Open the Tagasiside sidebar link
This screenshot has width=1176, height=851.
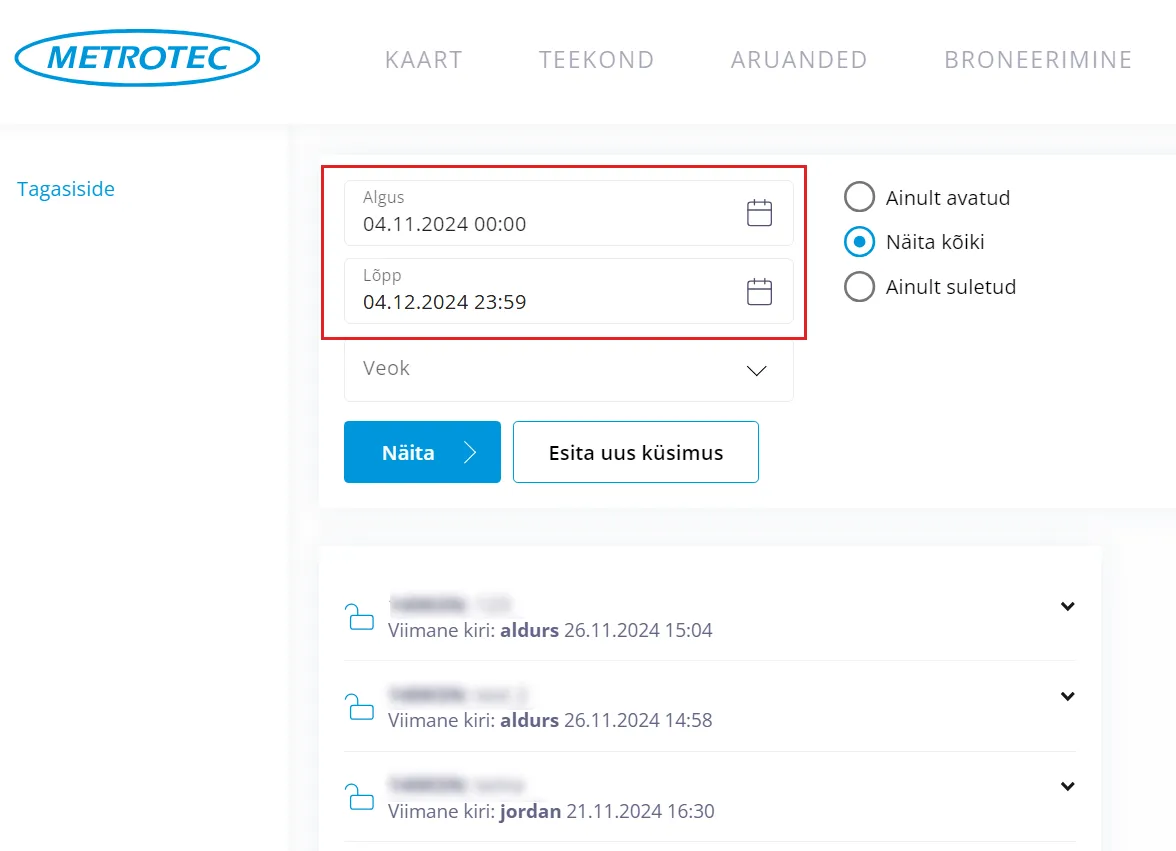(x=66, y=189)
